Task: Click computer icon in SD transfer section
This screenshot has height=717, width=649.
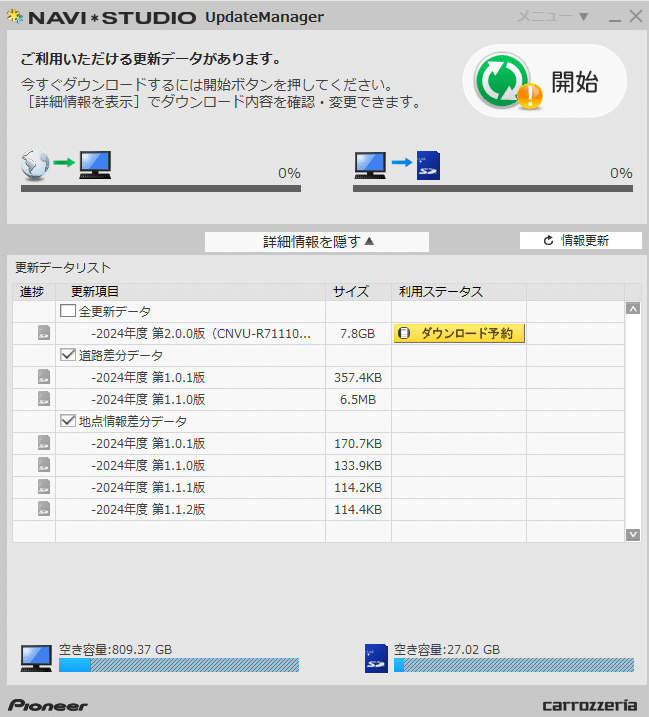Action: click(370, 165)
